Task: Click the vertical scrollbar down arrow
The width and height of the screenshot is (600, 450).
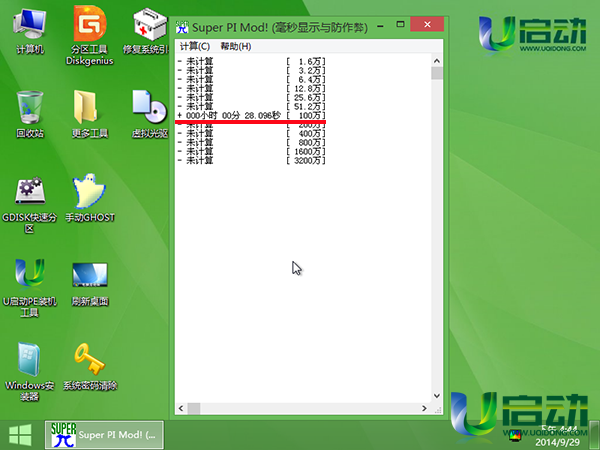Action: [x=437, y=396]
